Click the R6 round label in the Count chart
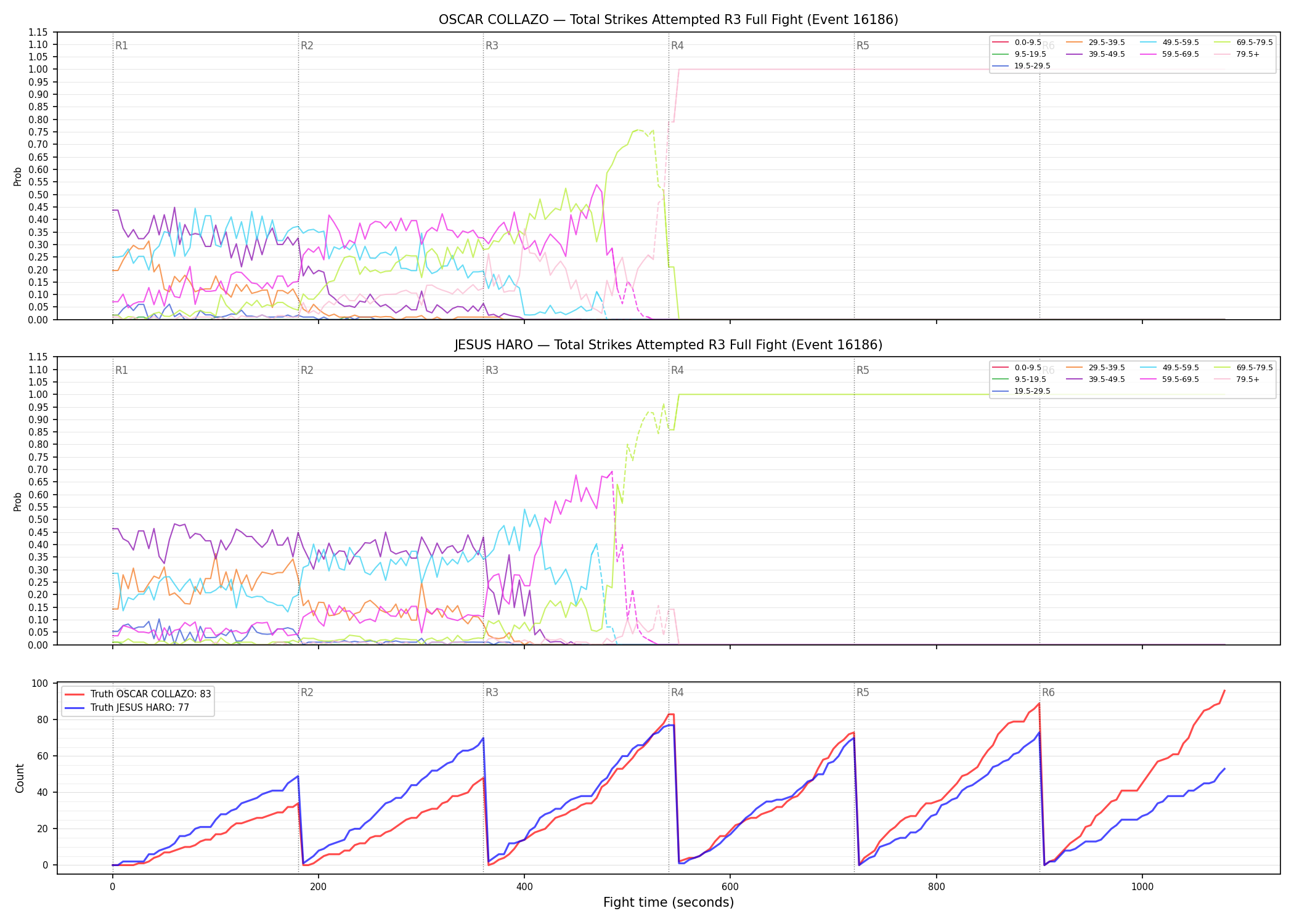Viewport: 1294px width, 924px height. pyautogui.click(x=1048, y=692)
